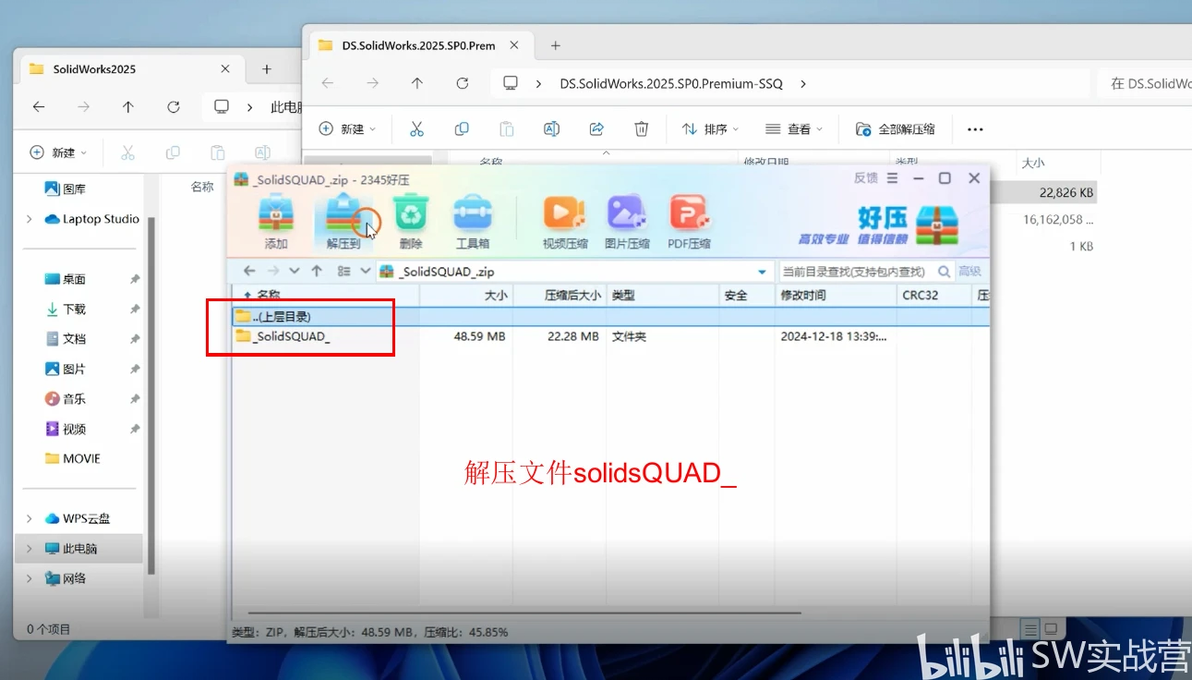Expand the 网络 tree node
Image resolution: width=1192 pixels, height=680 pixels.
[x=29, y=579]
